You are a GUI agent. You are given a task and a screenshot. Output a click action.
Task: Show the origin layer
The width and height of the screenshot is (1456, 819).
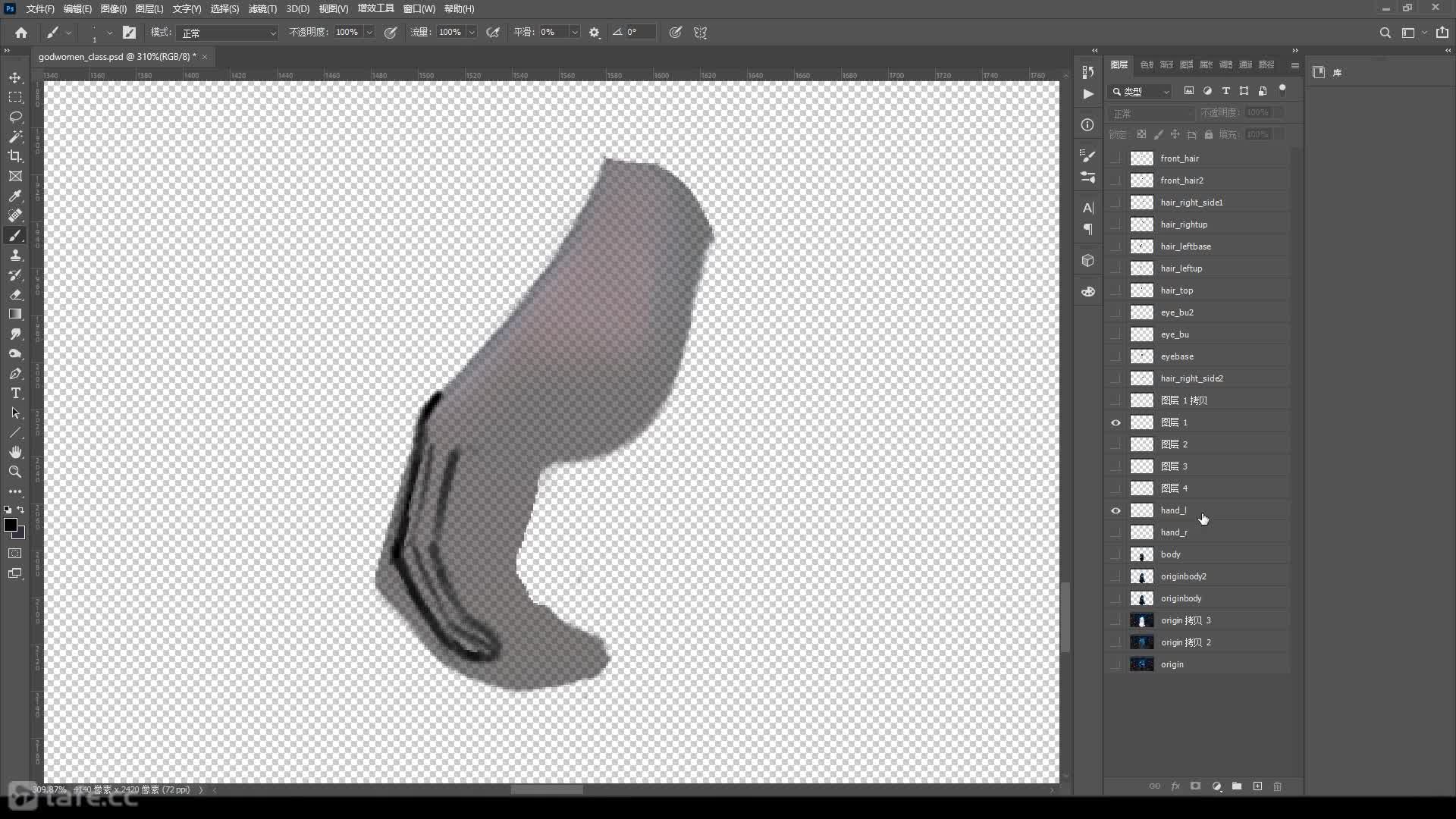point(1116,664)
